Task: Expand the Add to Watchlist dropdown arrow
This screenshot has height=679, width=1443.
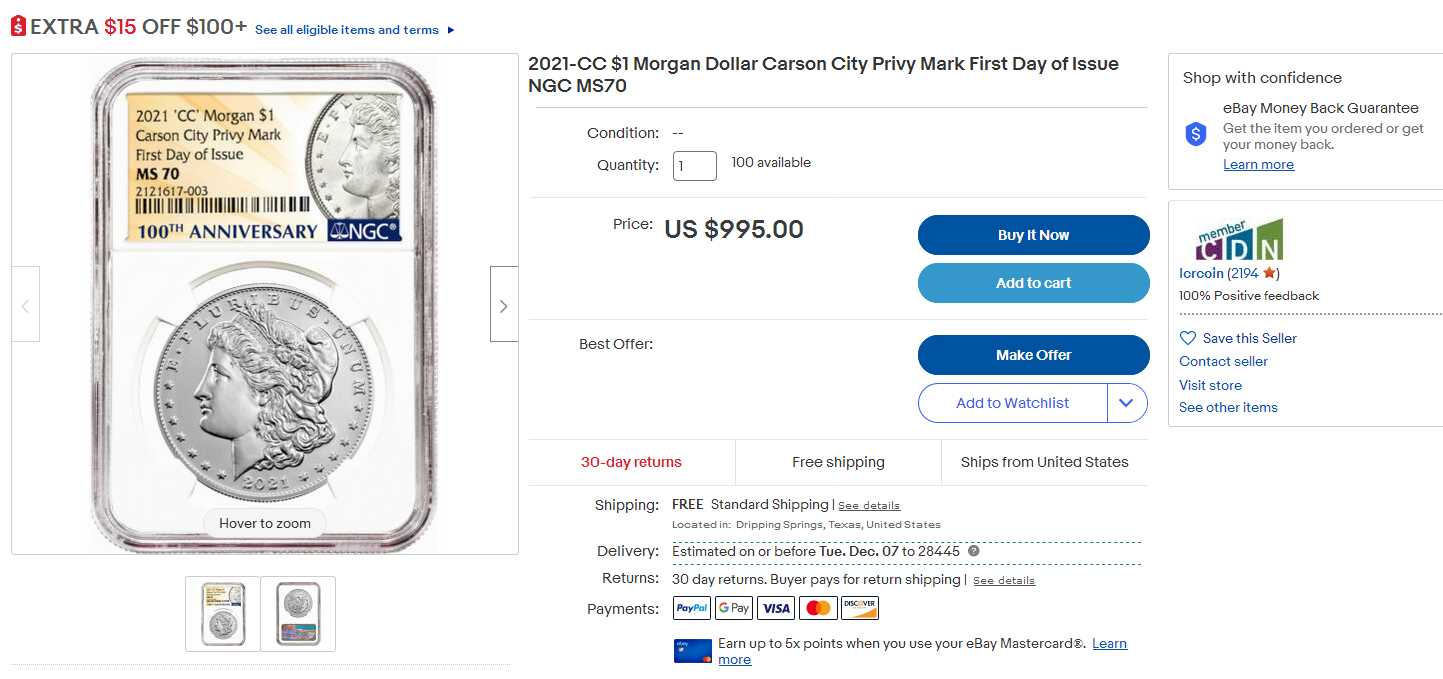Action: 1126,403
